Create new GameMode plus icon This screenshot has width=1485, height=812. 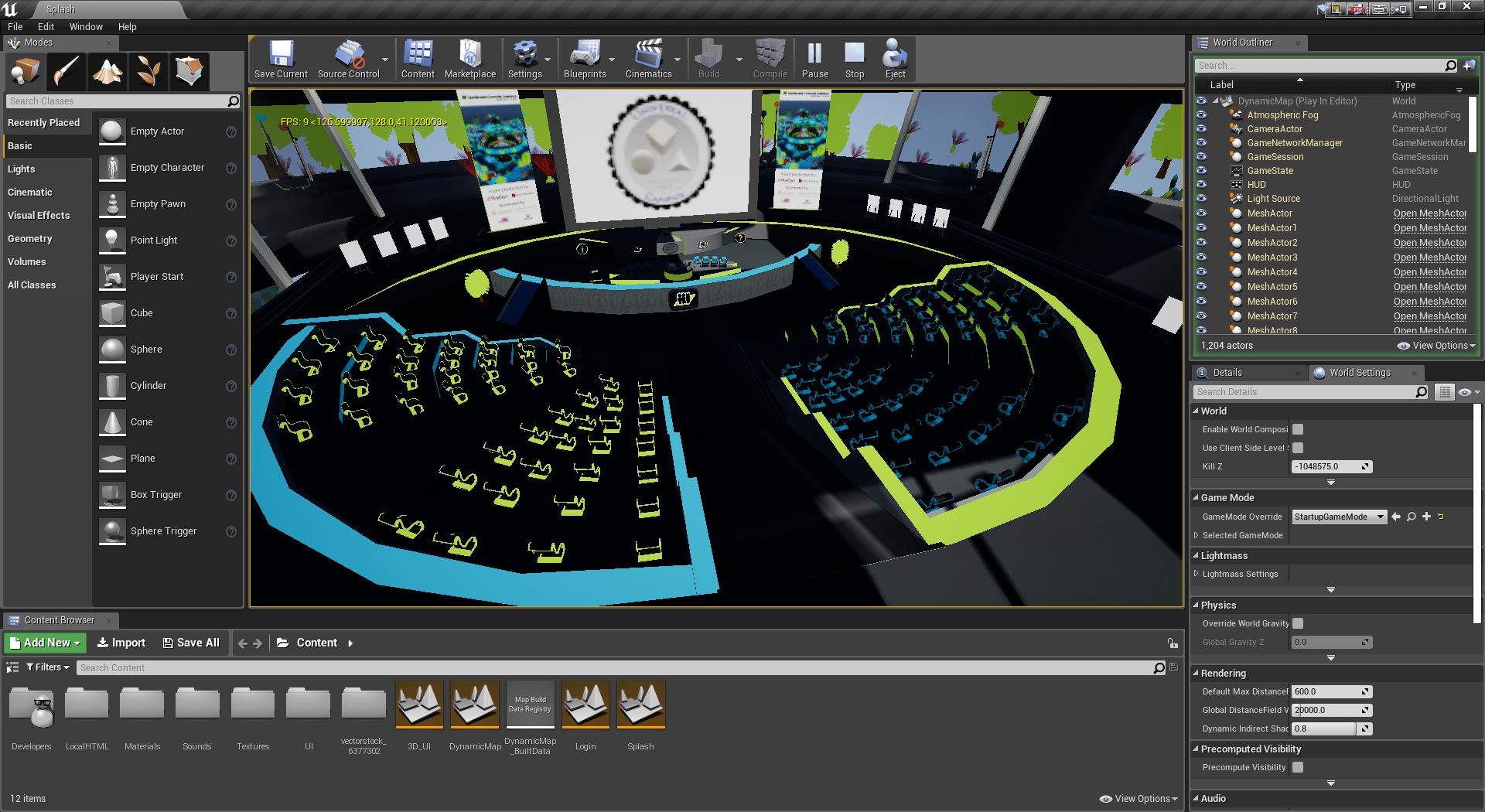tap(1426, 517)
